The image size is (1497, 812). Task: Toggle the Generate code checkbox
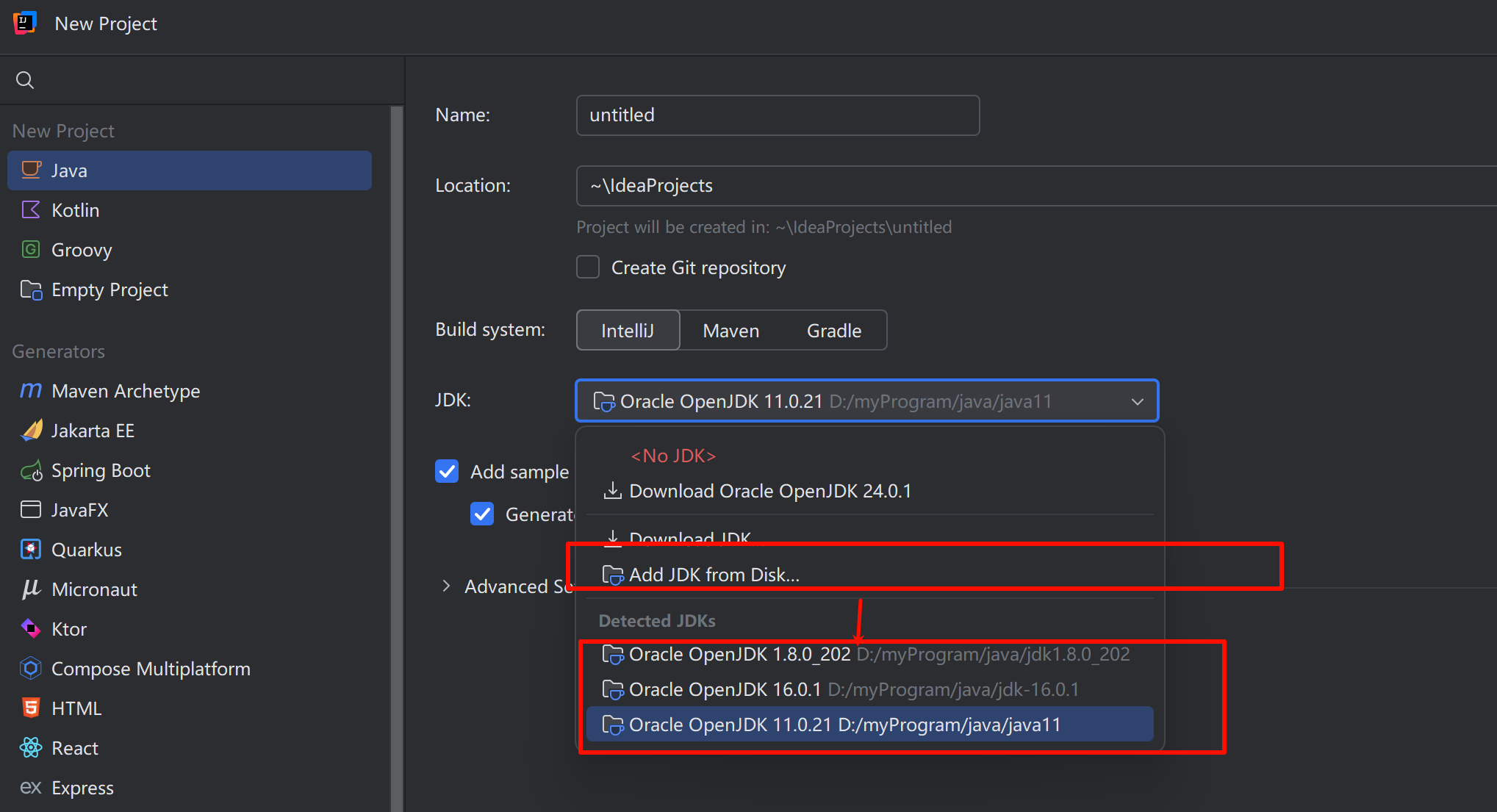click(x=482, y=514)
